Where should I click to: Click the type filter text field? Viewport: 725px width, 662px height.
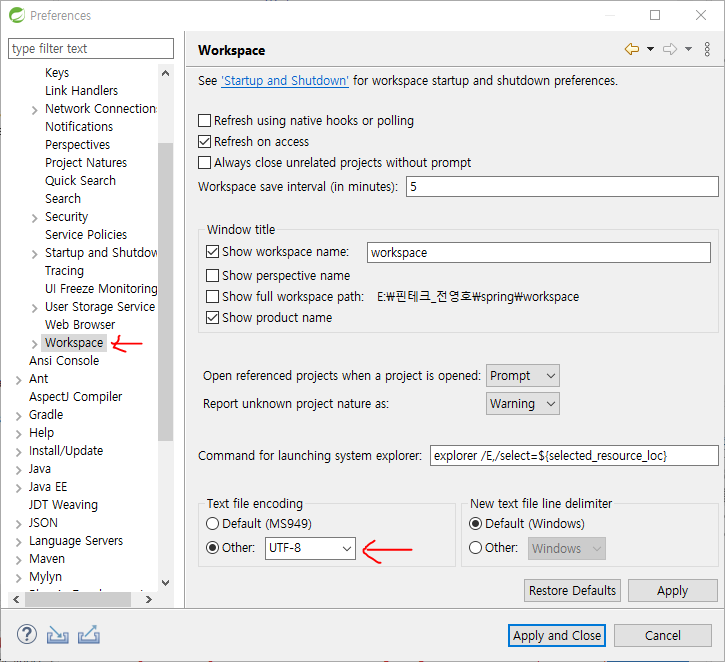pyautogui.click(x=91, y=49)
